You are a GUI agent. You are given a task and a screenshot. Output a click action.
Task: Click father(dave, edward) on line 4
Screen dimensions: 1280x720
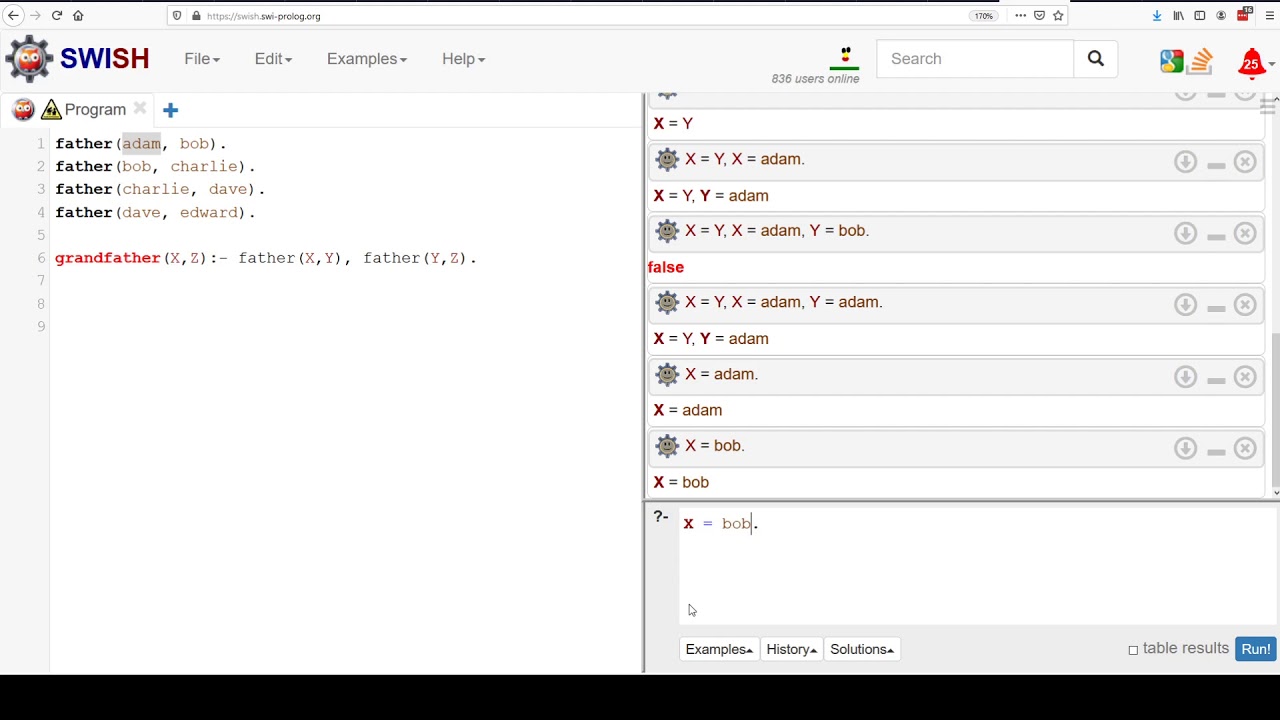[155, 212]
